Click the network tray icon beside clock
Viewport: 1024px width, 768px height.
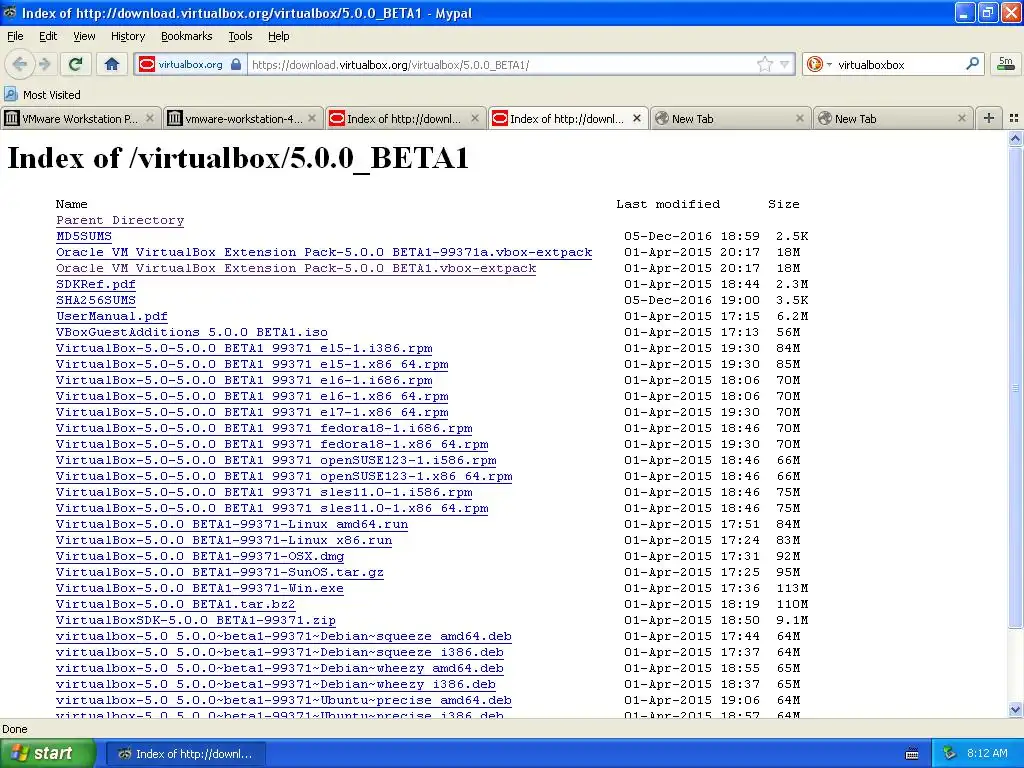click(x=949, y=753)
